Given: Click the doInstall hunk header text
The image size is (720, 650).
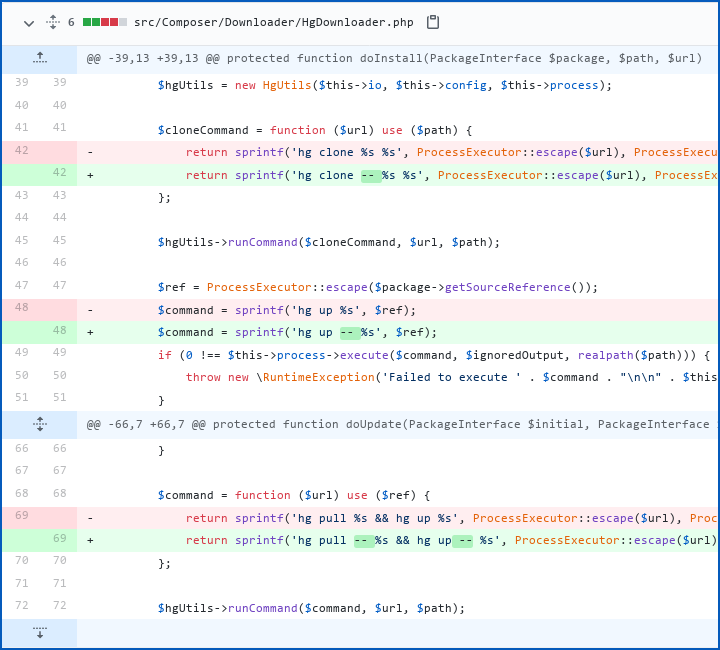Looking at the screenshot, I should [394, 58].
